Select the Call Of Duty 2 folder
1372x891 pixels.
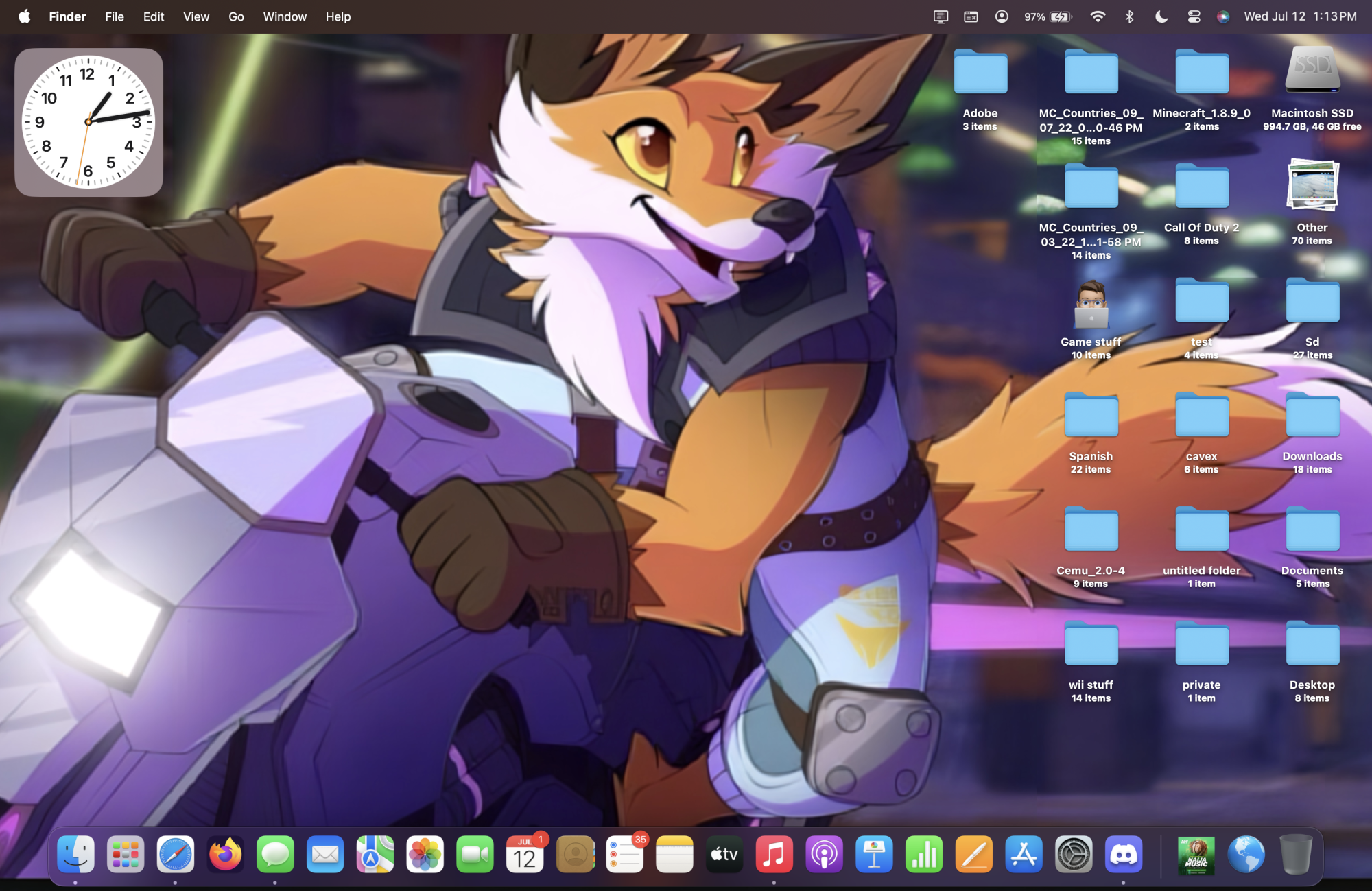click(1201, 203)
